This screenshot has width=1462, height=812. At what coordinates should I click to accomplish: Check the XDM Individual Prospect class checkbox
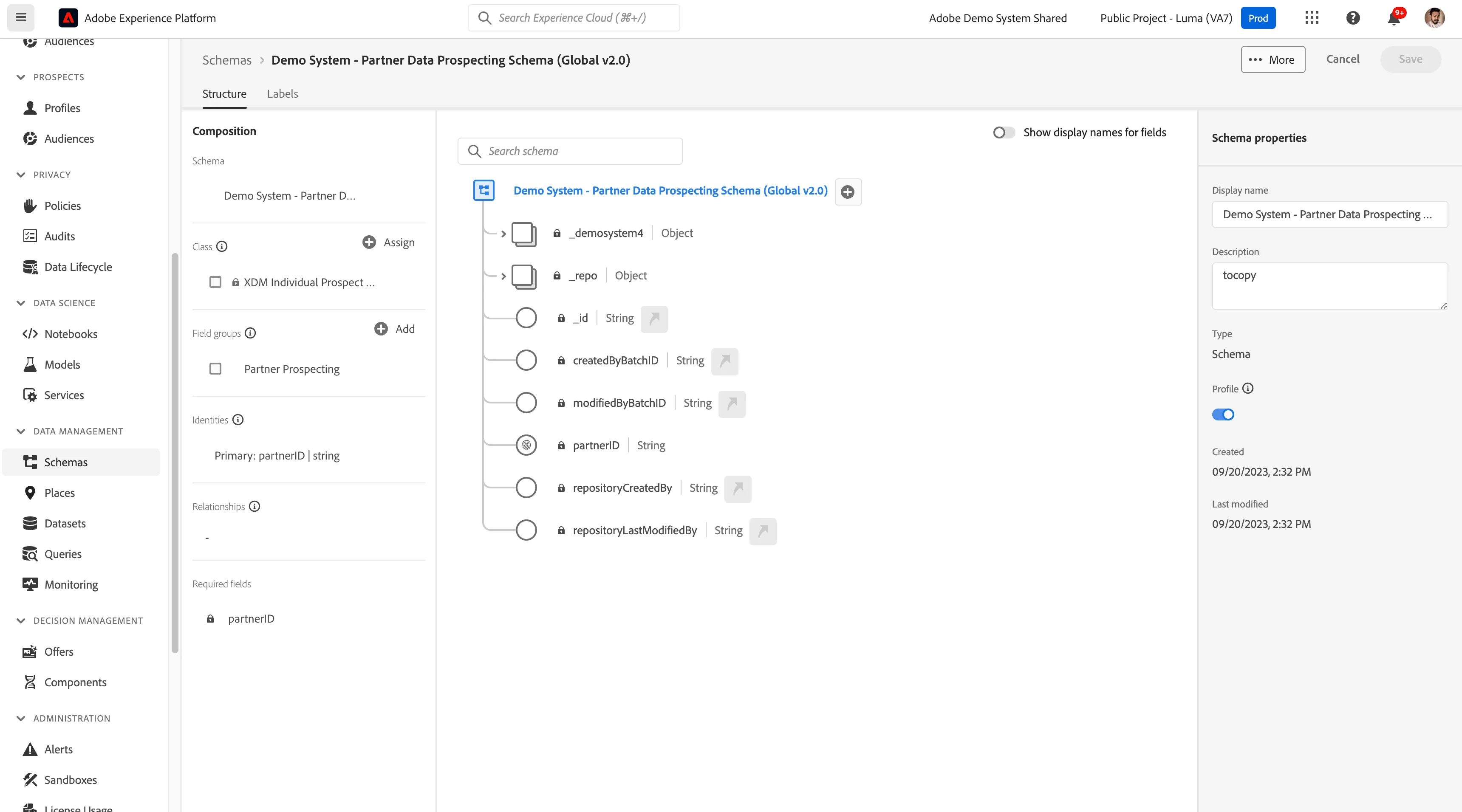(215, 282)
